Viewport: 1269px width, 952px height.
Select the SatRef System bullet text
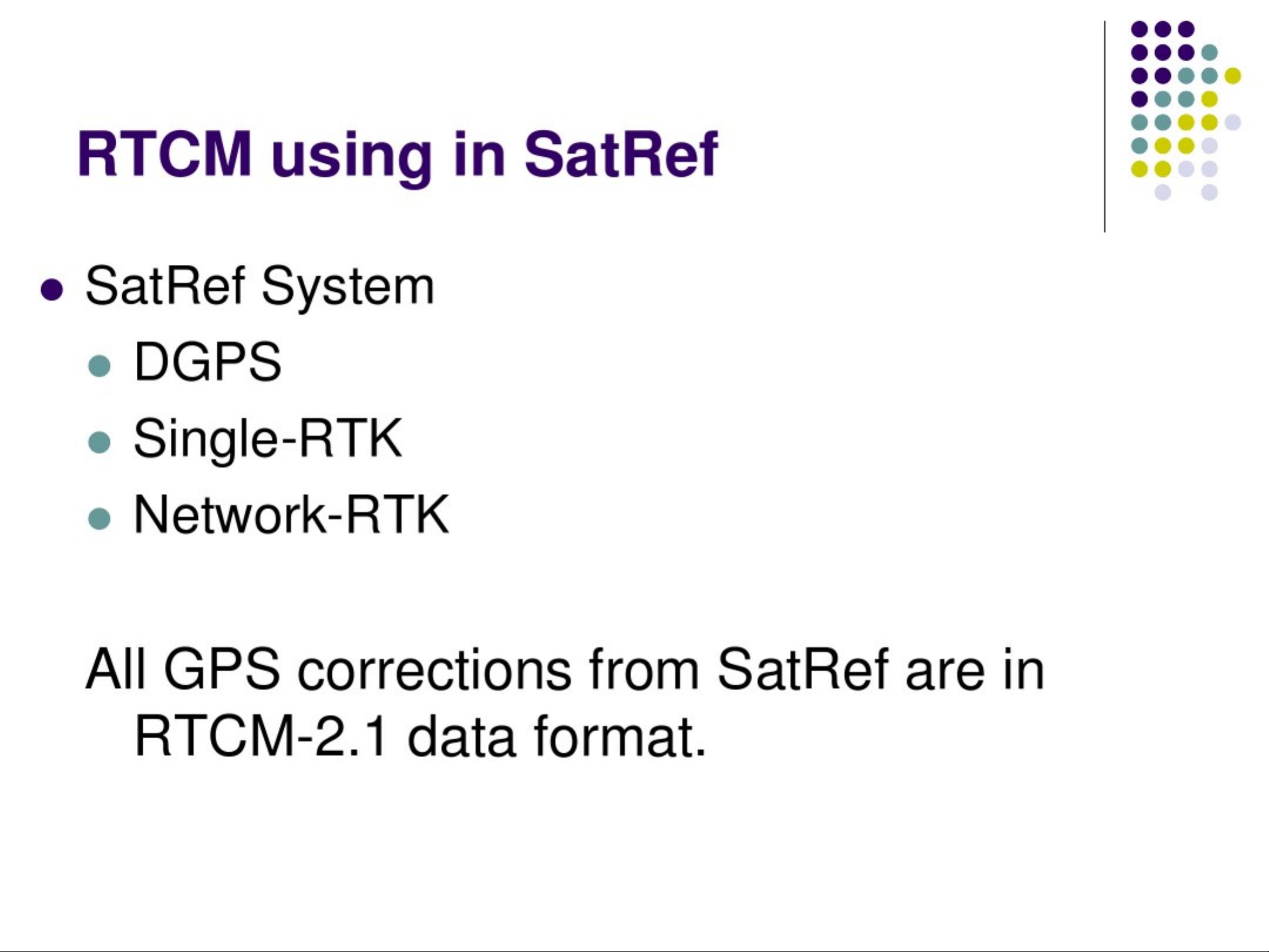[260, 288]
